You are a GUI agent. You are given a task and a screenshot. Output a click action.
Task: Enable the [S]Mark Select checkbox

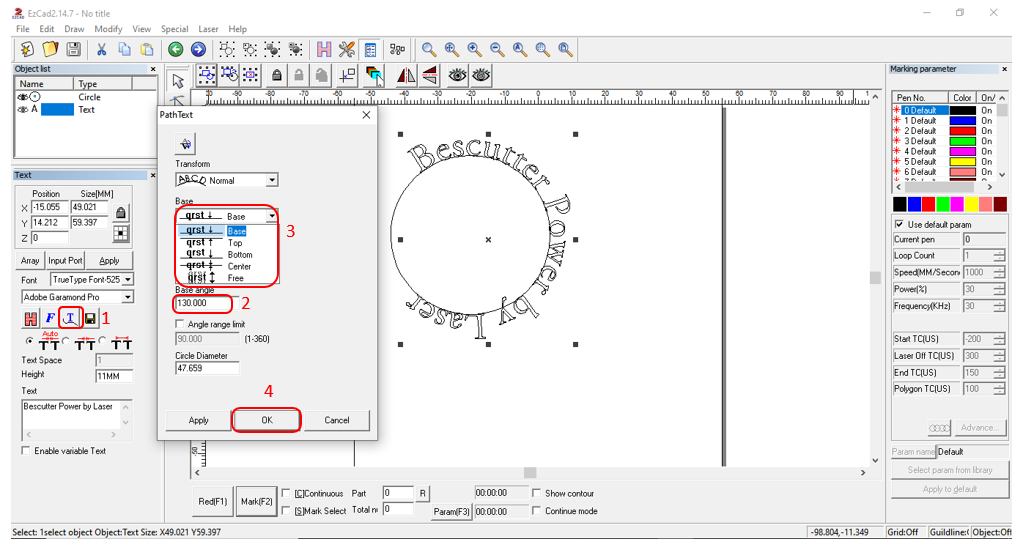286,511
